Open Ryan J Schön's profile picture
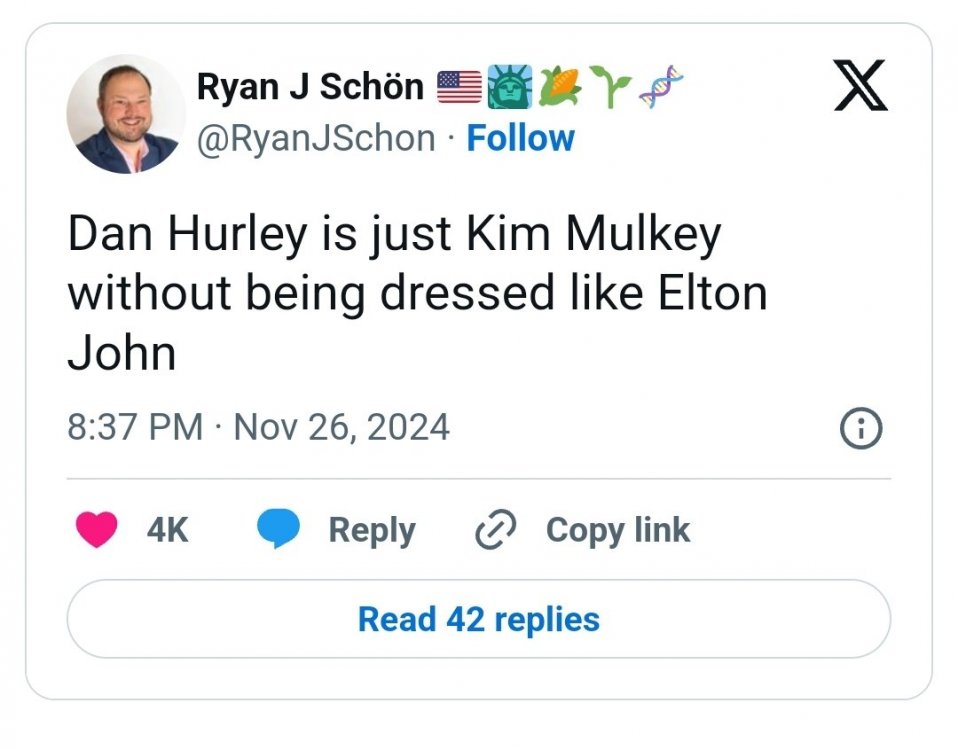This screenshot has height=750, width=958. click(125, 114)
